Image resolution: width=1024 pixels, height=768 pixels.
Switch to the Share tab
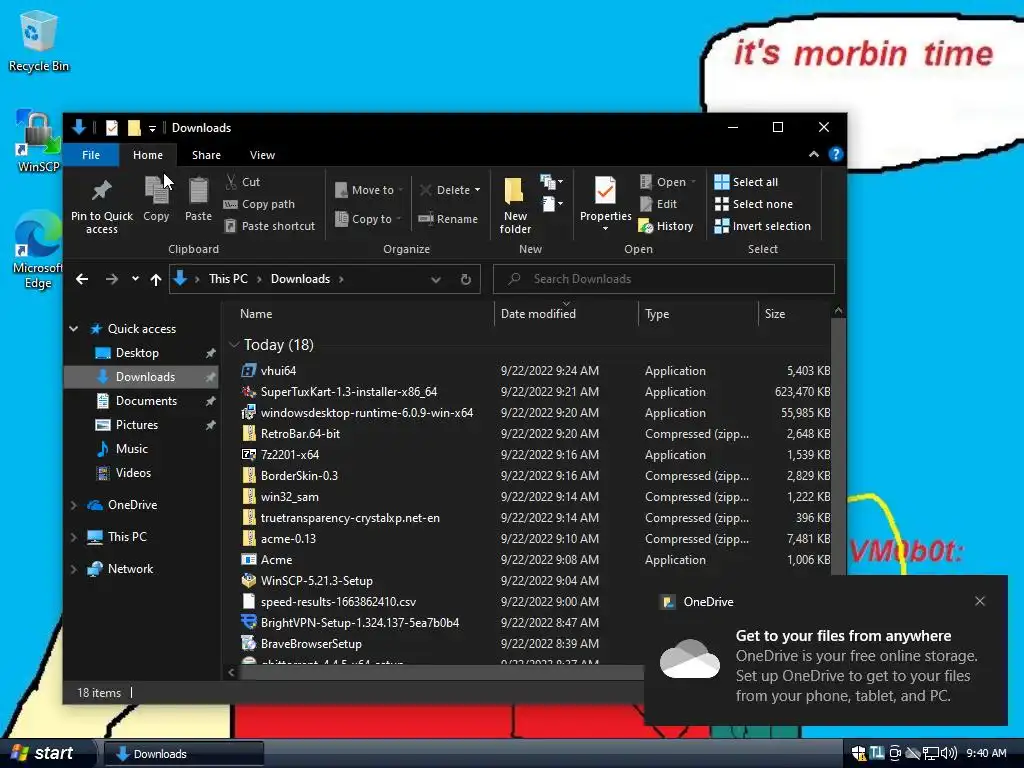[x=206, y=155]
